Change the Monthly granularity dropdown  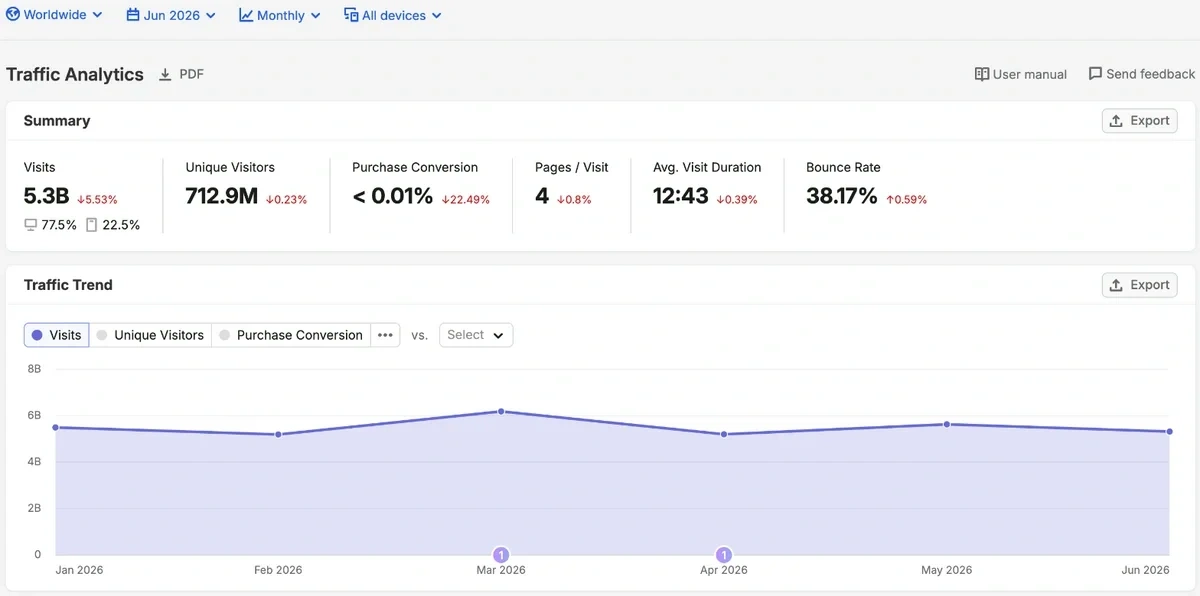280,15
